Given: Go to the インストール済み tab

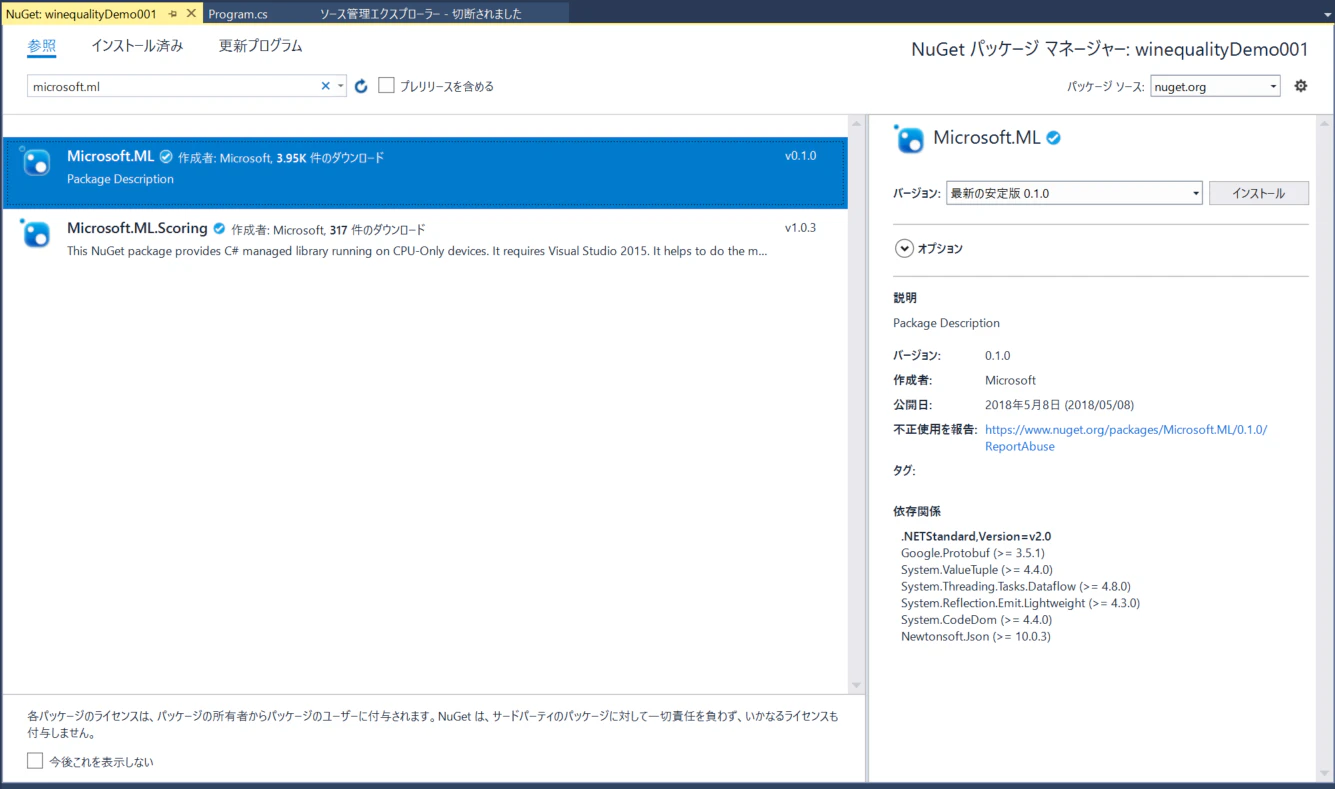Looking at the screenshot, I should [x=137, y=46].
